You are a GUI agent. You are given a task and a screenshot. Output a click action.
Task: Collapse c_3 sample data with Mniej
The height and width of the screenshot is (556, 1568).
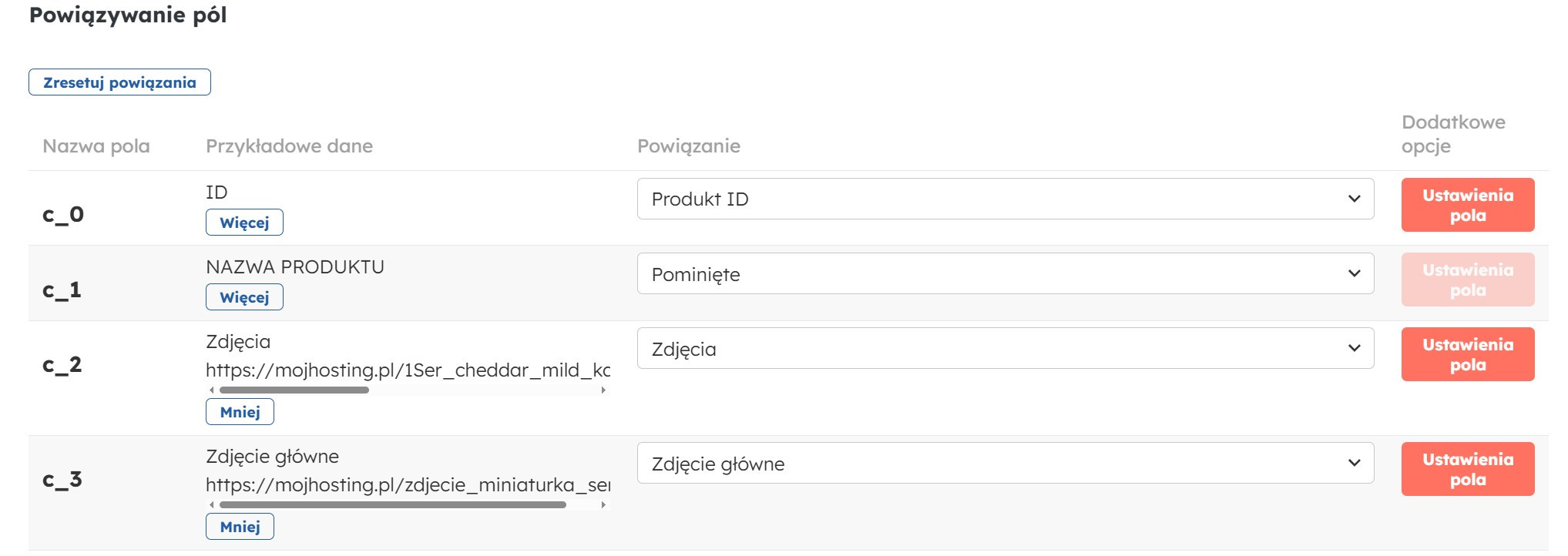click(240, 527)
